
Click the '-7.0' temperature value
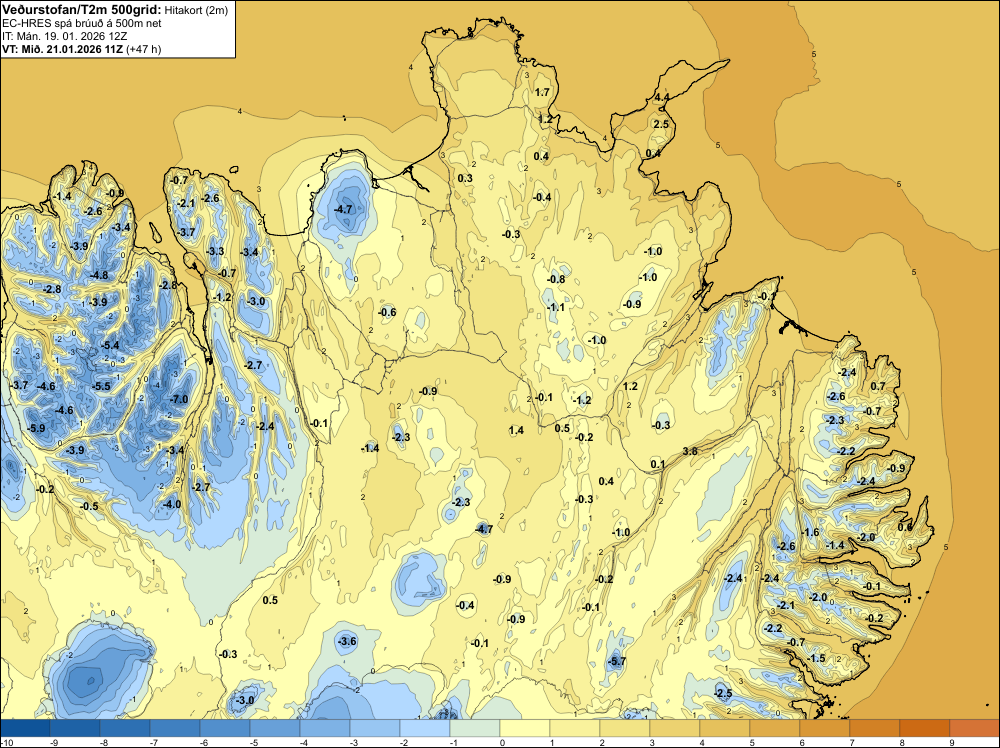click(x=179, y=399)
